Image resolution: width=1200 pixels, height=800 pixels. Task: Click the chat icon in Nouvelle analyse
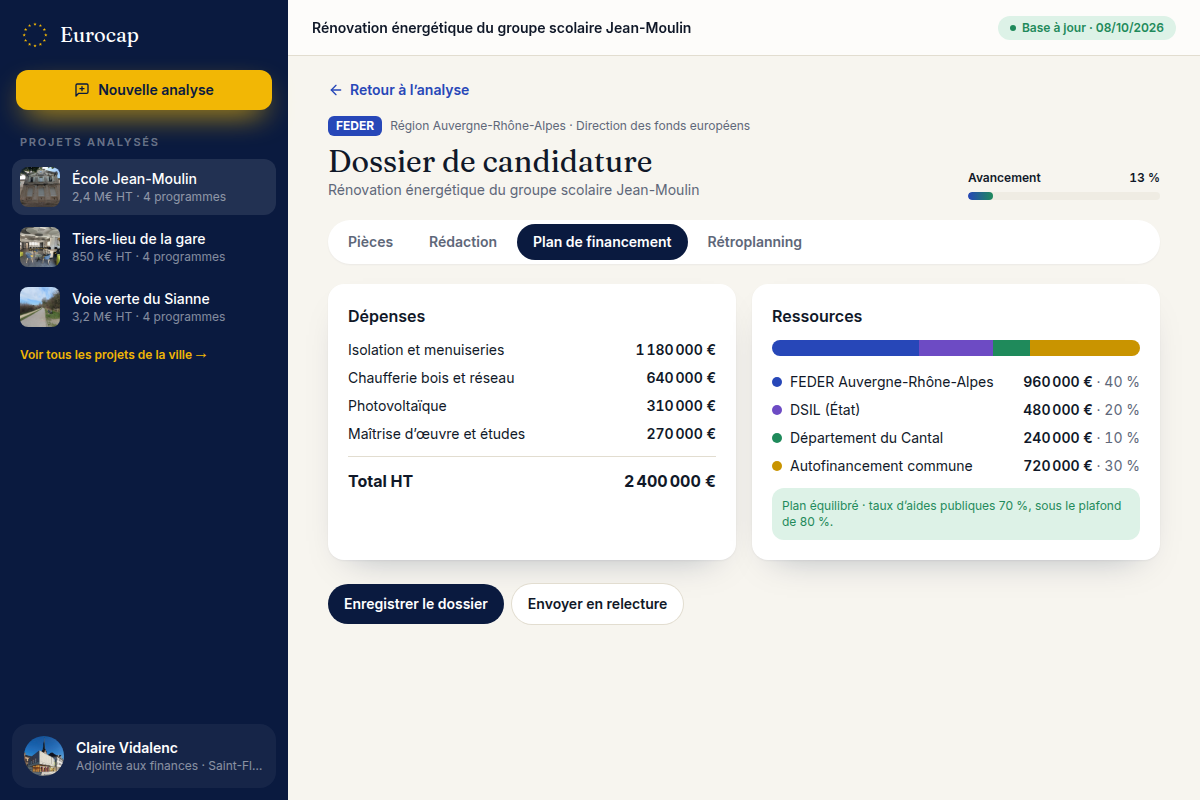tap(82, 90)
